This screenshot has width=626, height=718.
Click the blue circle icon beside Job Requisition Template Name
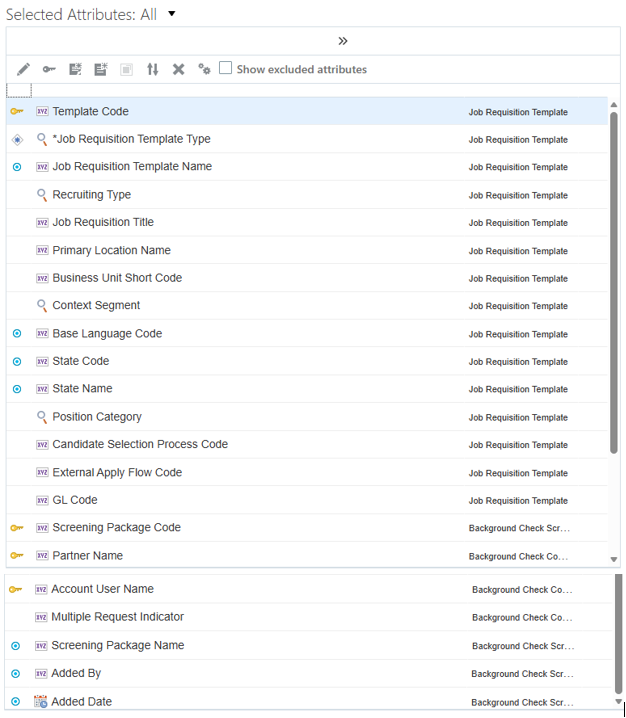point(17,167)
